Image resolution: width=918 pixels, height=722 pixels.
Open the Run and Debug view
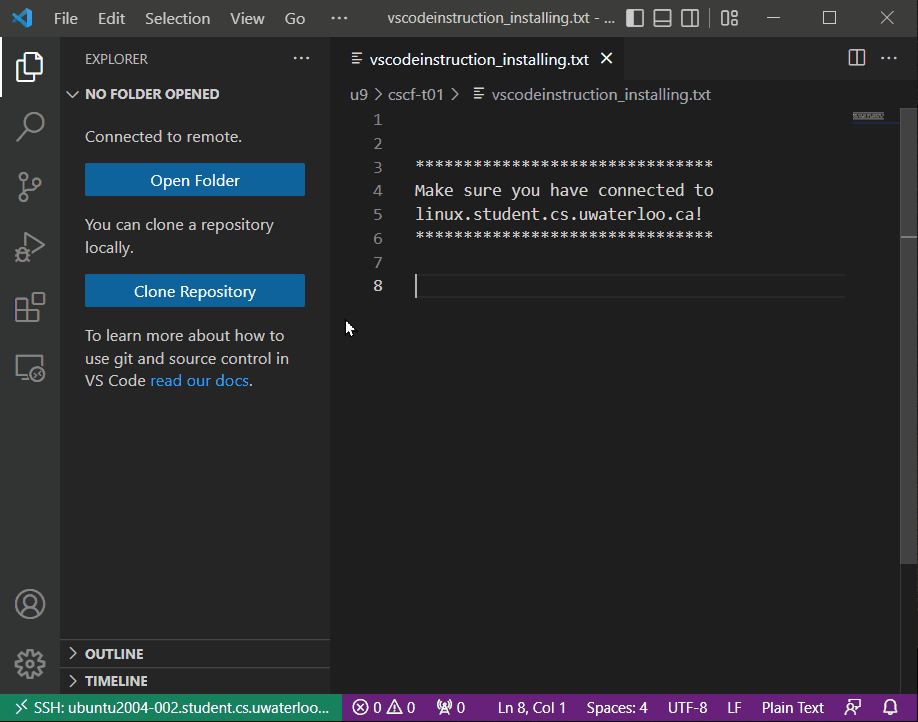click(29, 246)
